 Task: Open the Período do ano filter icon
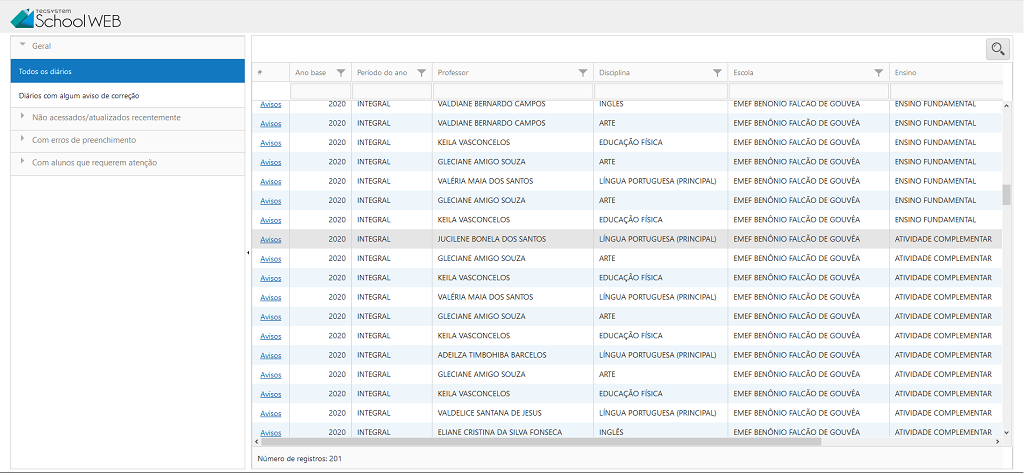tap(421, 72)
